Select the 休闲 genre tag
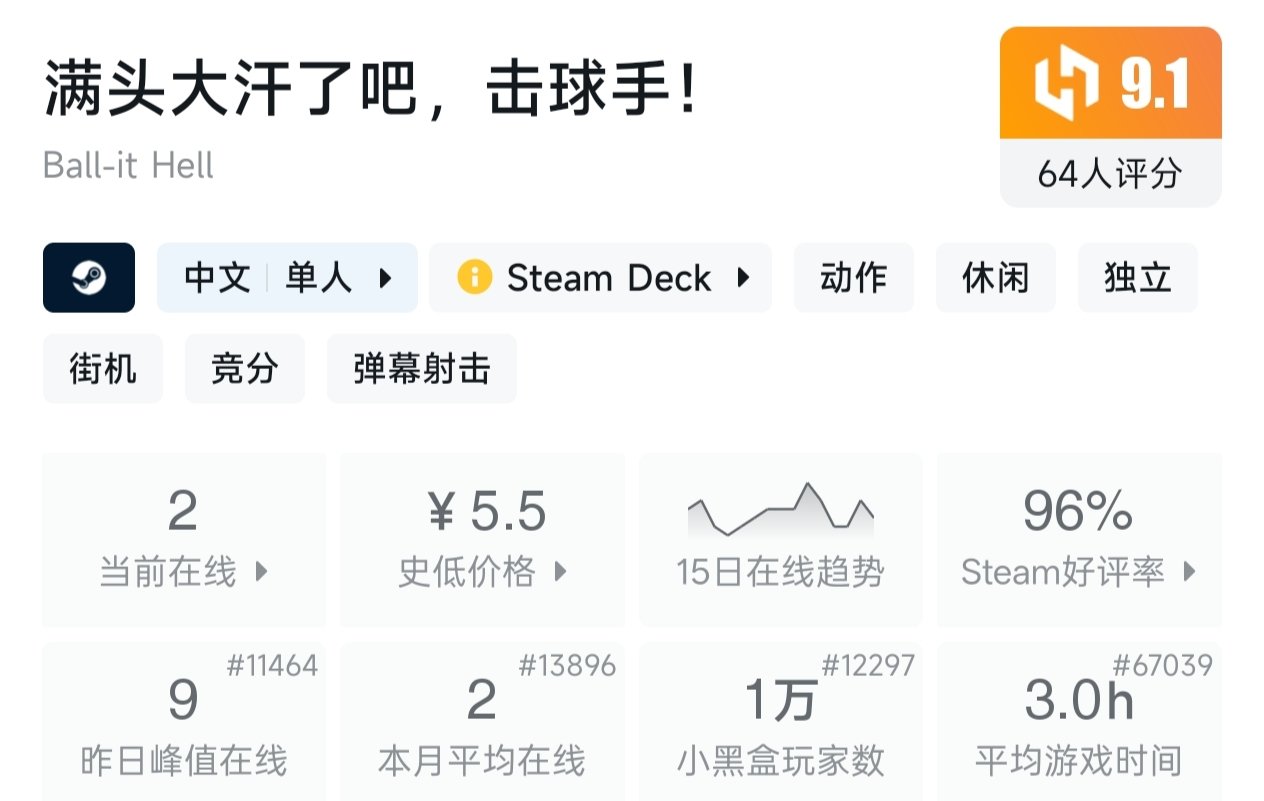1264x801 pixels. point(995,278)
